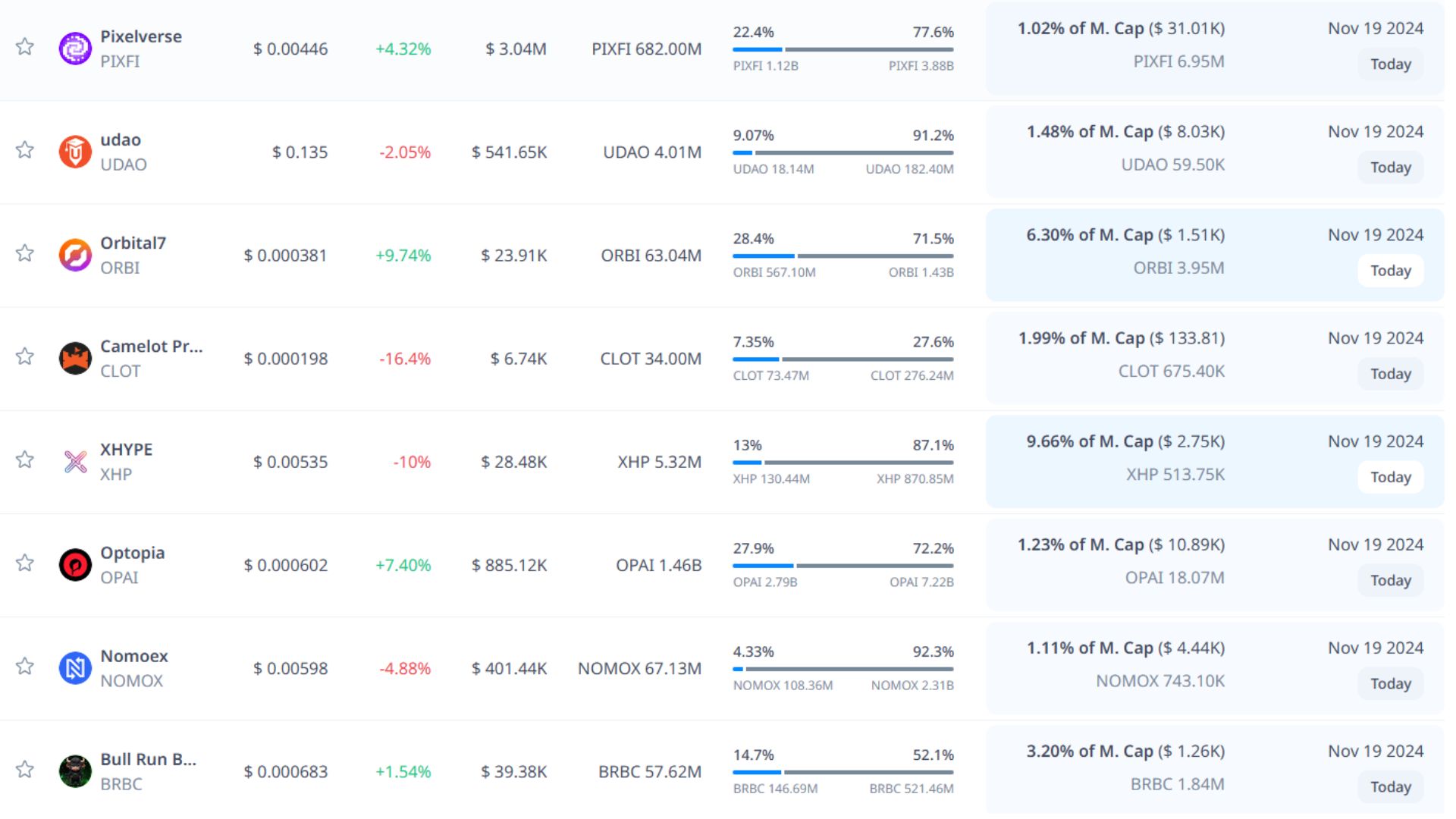Mark Bull Run BRBC as favorite
This screenshot has width=1456, height=819.
[x=25, y=770]
